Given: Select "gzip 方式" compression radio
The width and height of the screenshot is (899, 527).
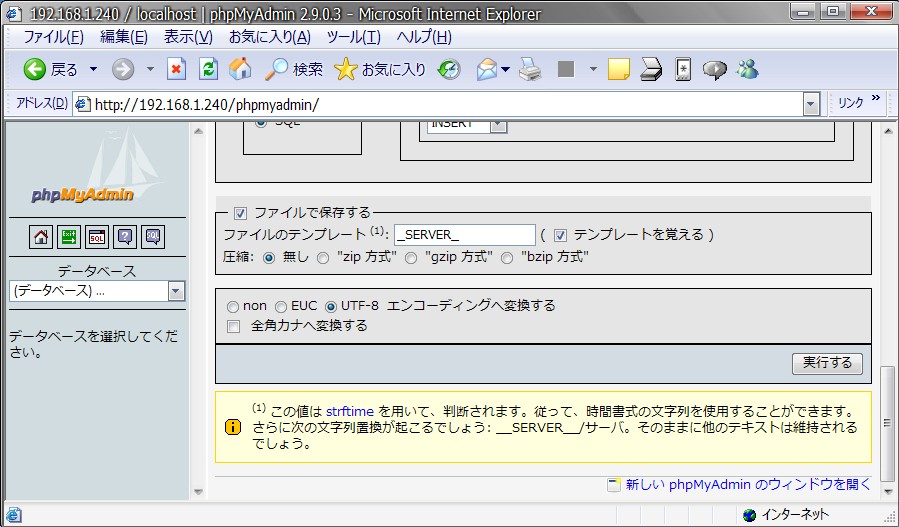Looking at the screenshot, I should 411,258.
